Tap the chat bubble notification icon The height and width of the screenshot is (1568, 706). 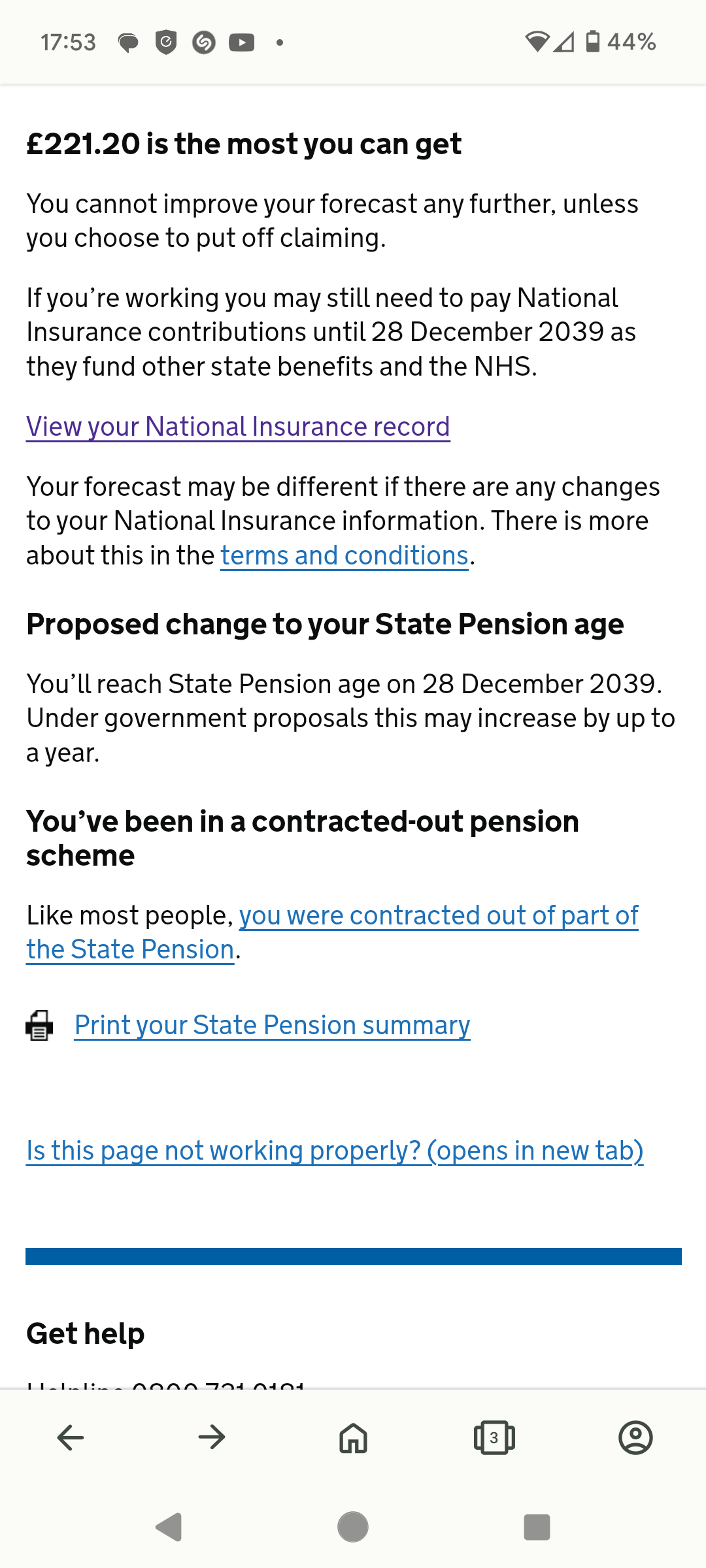tap(128, 43)
